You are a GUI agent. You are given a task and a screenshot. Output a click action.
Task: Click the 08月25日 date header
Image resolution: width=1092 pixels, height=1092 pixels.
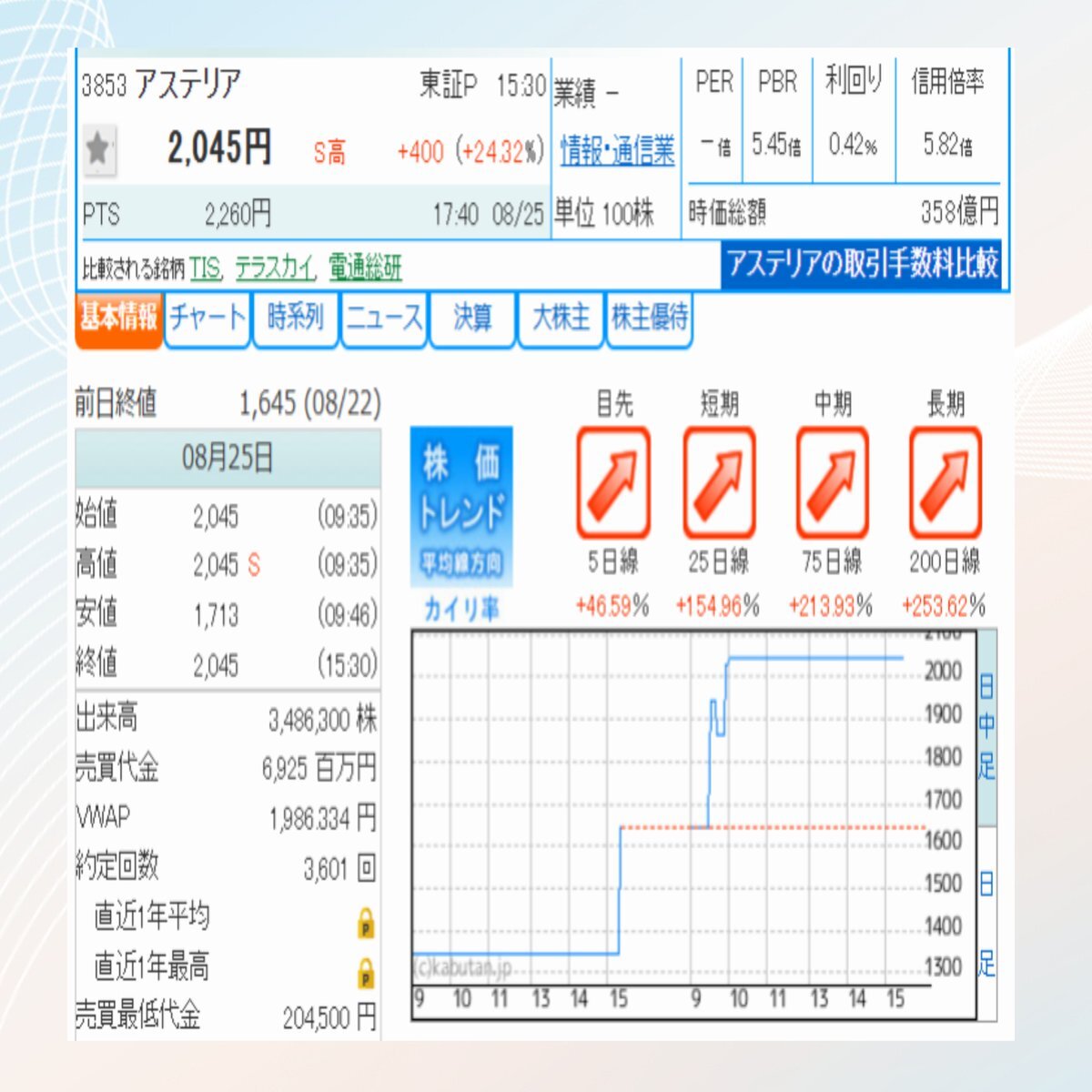point(227,457)
